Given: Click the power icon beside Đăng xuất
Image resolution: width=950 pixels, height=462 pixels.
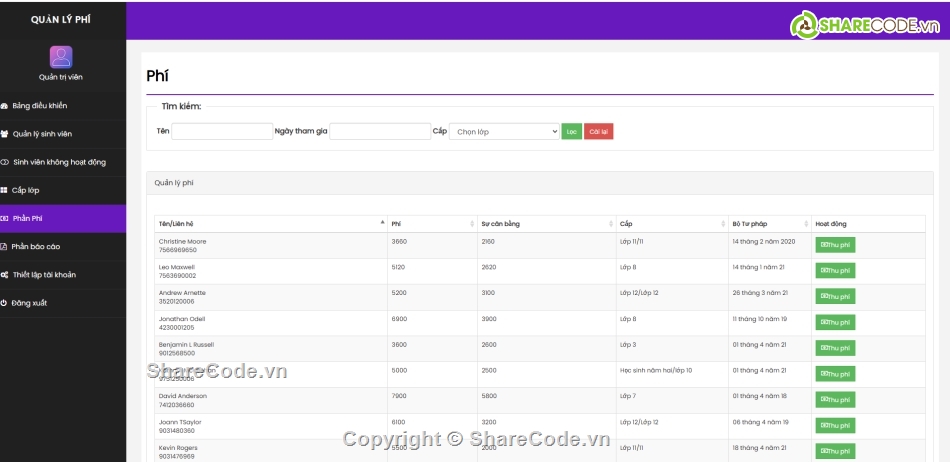Looking at the screenshot, I should click(x=4, y=303).
